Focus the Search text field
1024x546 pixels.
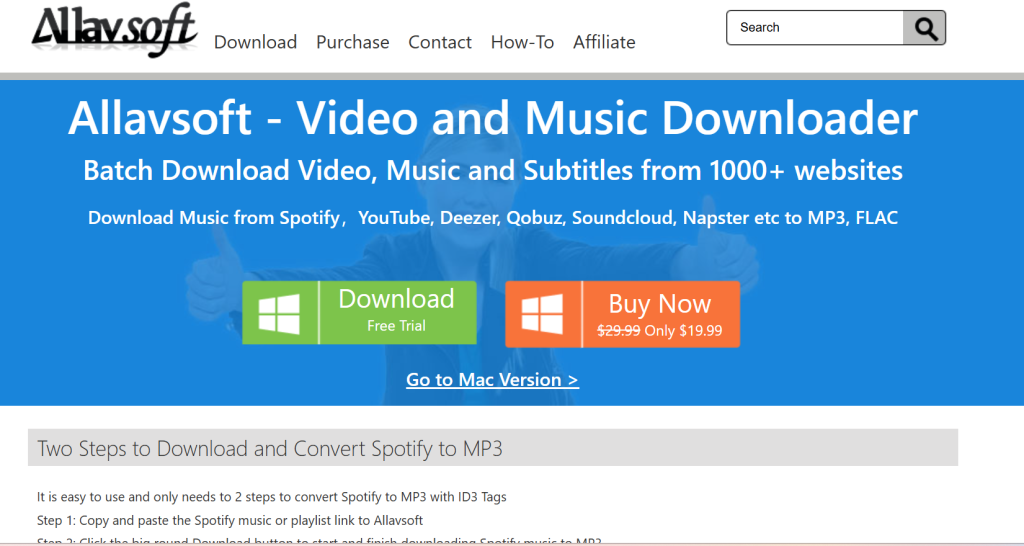pos(815,28)
